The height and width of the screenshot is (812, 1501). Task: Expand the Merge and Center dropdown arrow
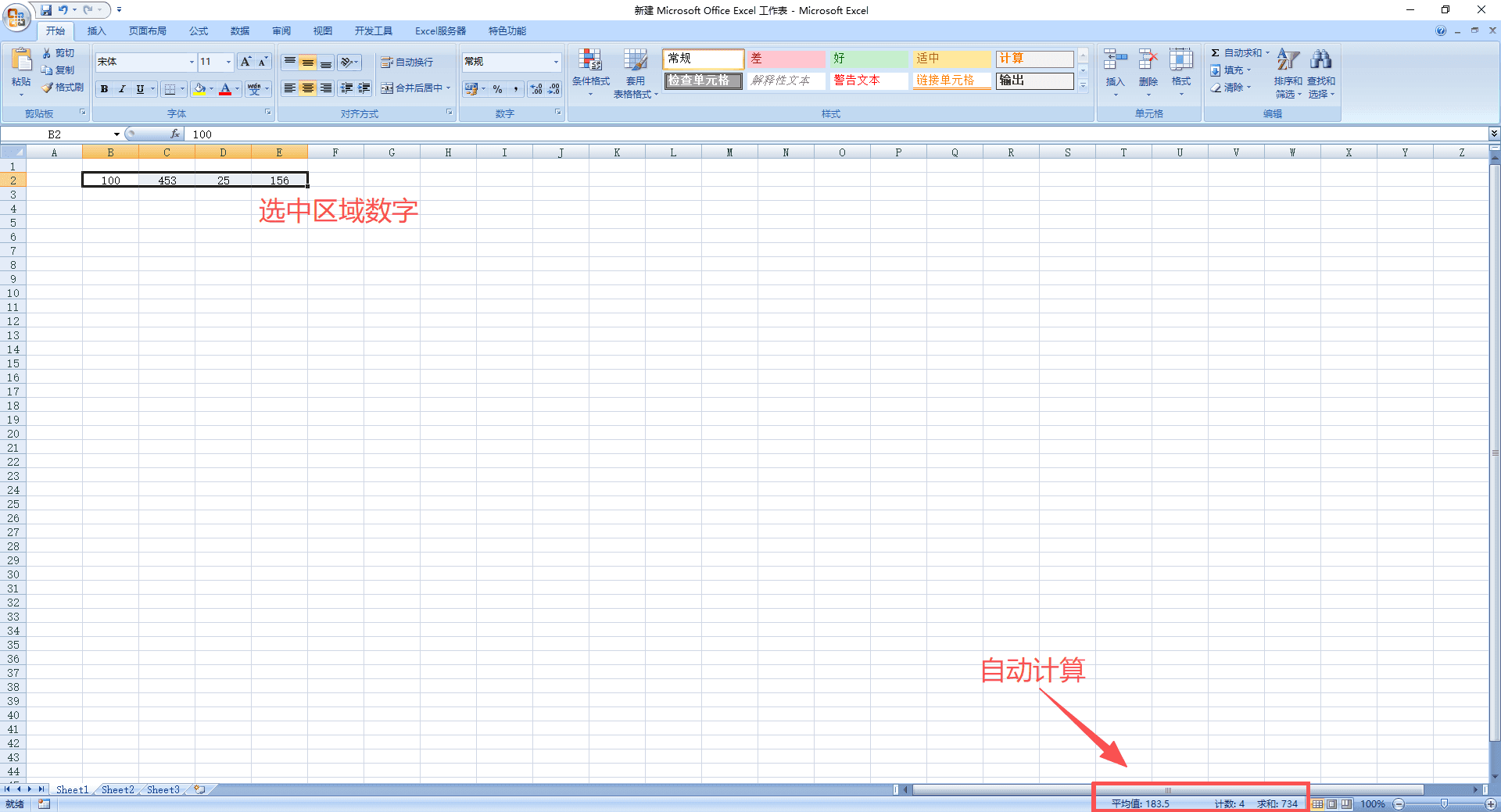[448, 88]
